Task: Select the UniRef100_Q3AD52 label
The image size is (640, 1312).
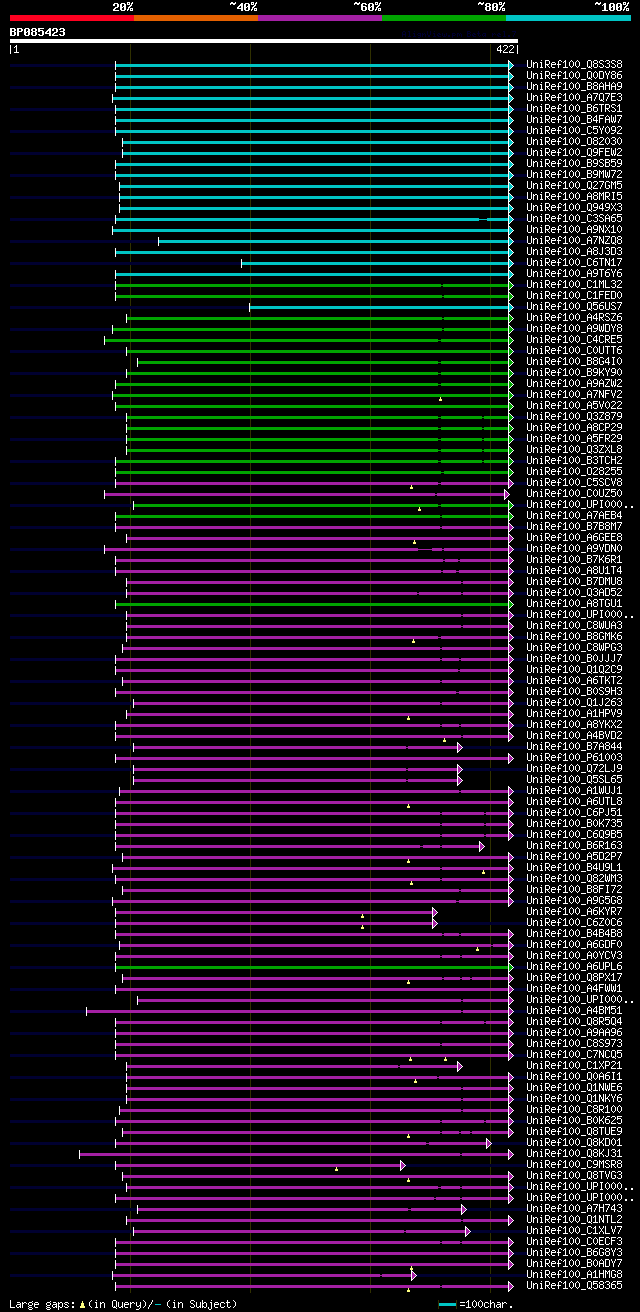Action: (574, 592)
